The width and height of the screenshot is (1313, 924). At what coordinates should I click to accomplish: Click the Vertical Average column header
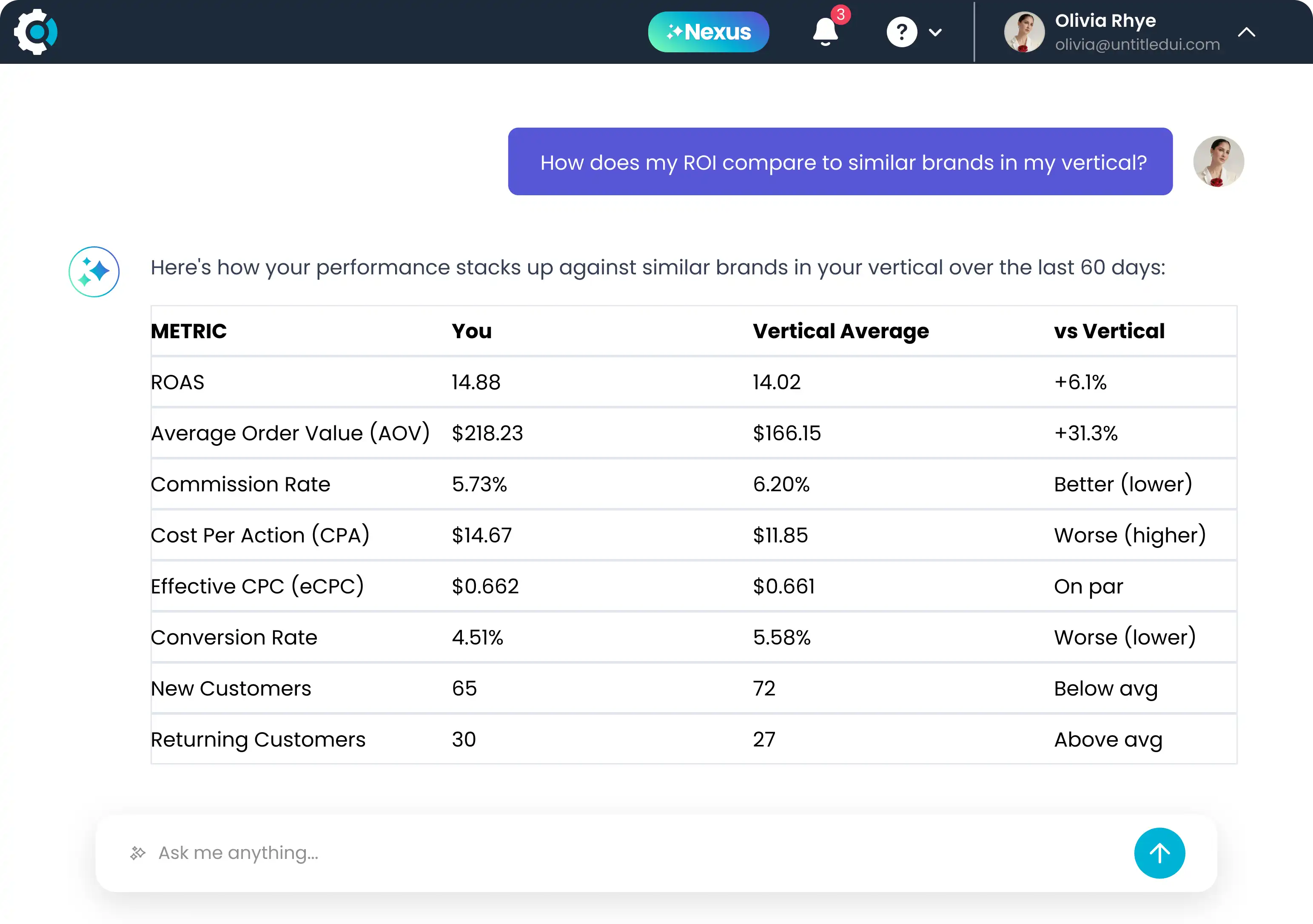841,331
